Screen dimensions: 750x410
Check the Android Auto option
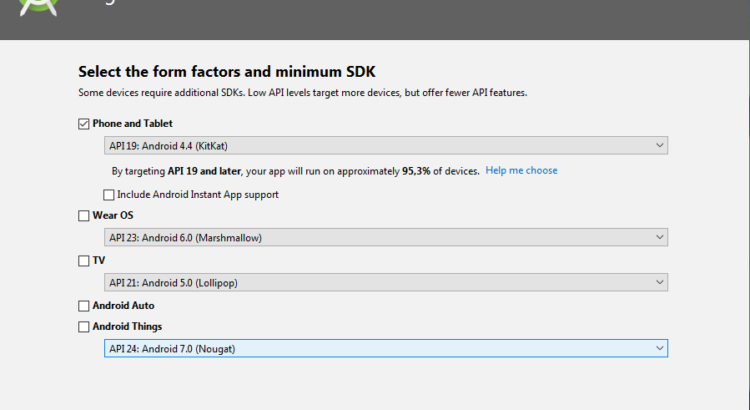pyautogui.click(x=83, y=306)
